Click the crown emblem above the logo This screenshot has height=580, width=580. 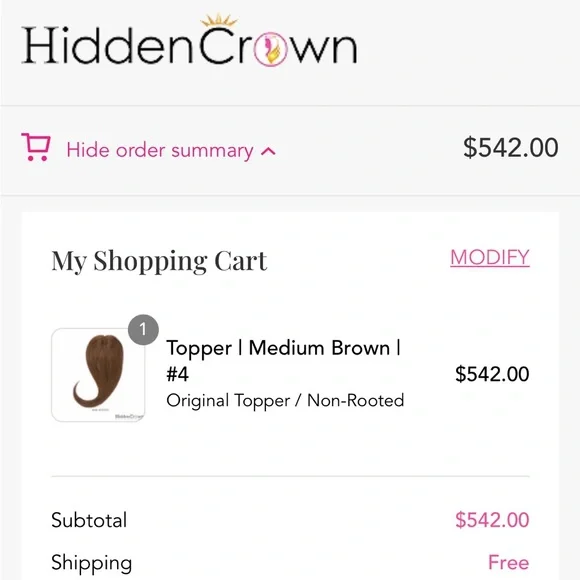(219, 20)
